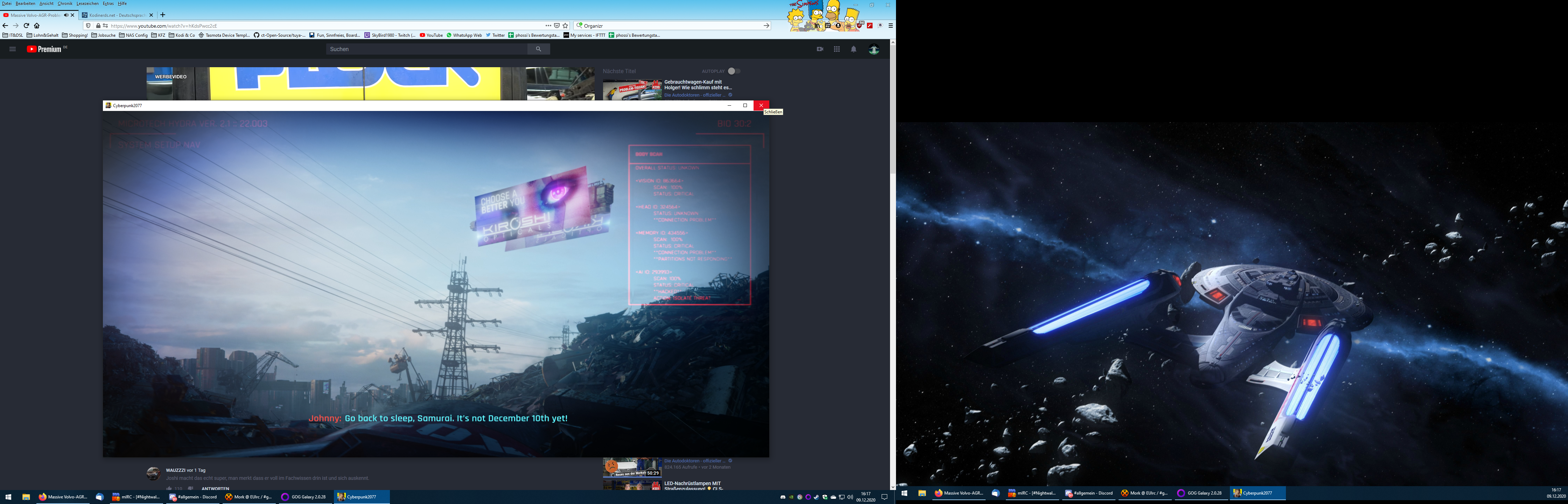Open page actions three-dot menu

548,26
